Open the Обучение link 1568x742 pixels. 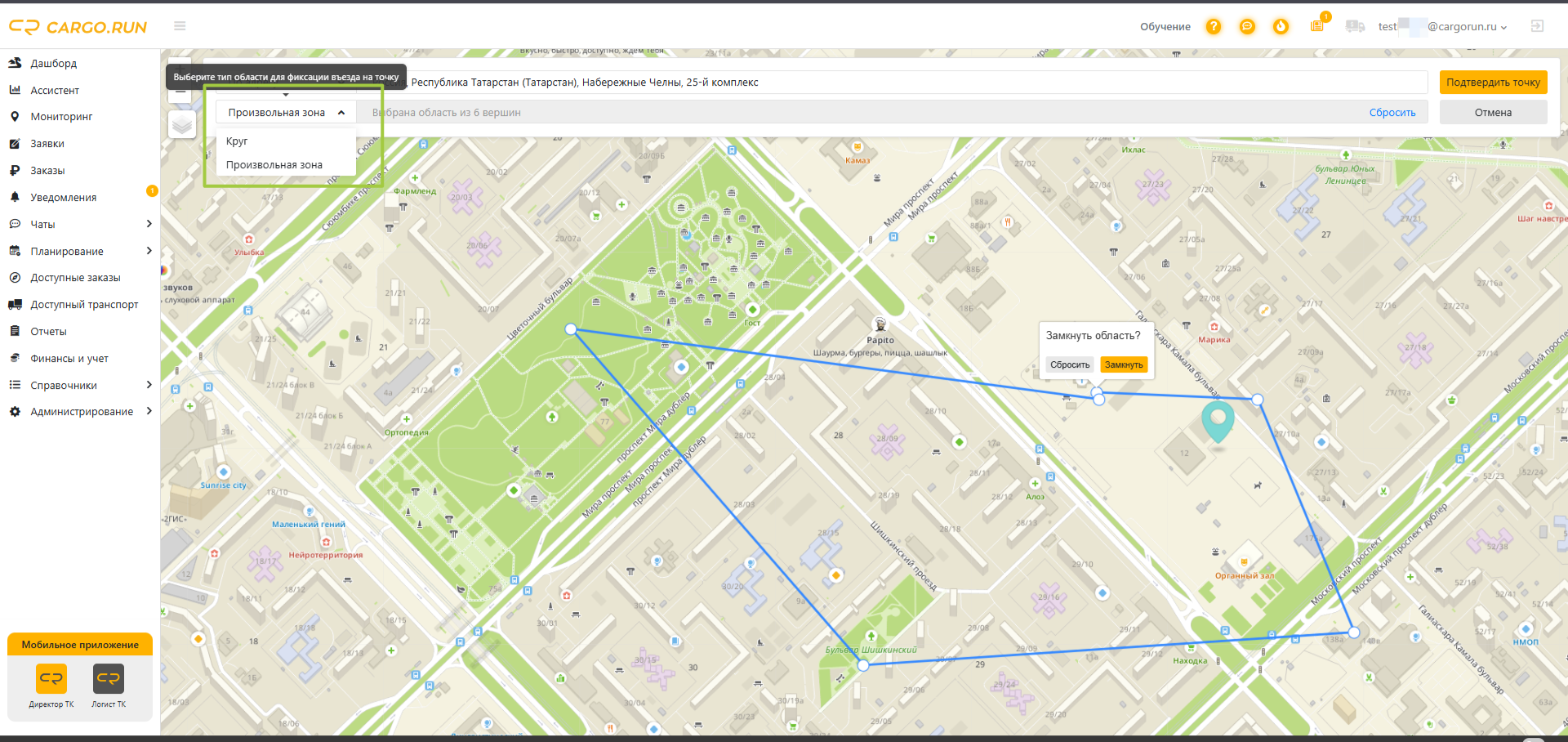[x=1165, y=26]
